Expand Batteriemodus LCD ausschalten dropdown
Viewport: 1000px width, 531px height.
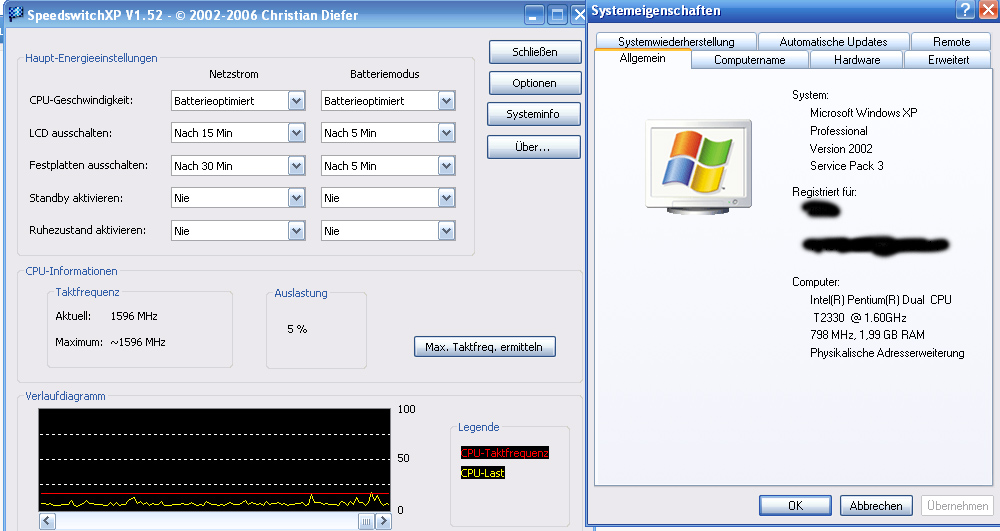pos(446,133)
